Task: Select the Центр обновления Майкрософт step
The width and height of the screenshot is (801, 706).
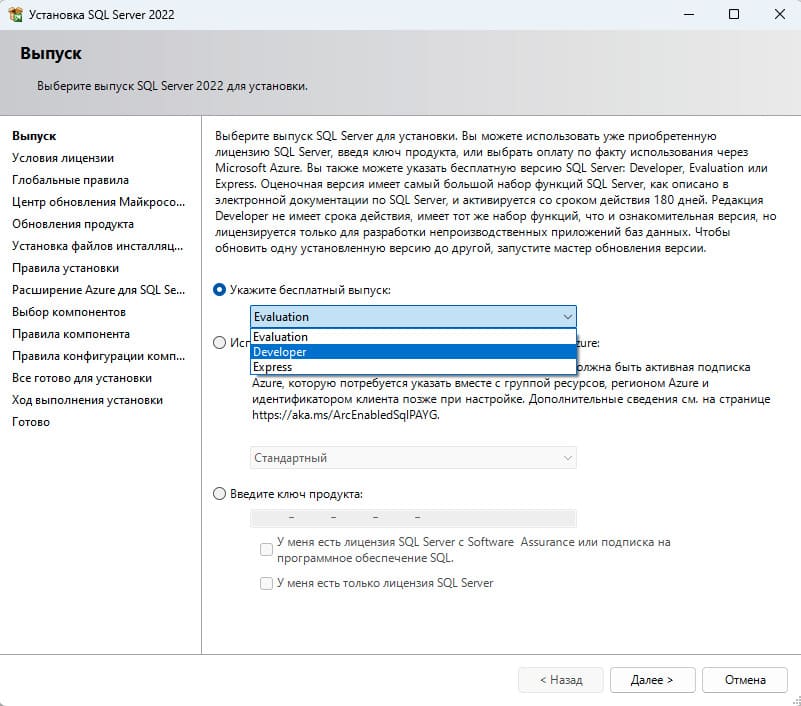Action: (99, 202)
